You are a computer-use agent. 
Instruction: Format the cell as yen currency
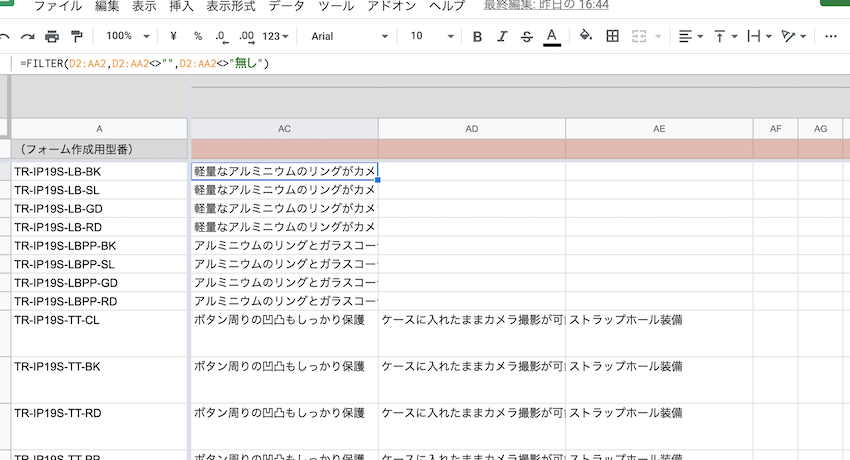pyautogui.click(x=174, y=36)
